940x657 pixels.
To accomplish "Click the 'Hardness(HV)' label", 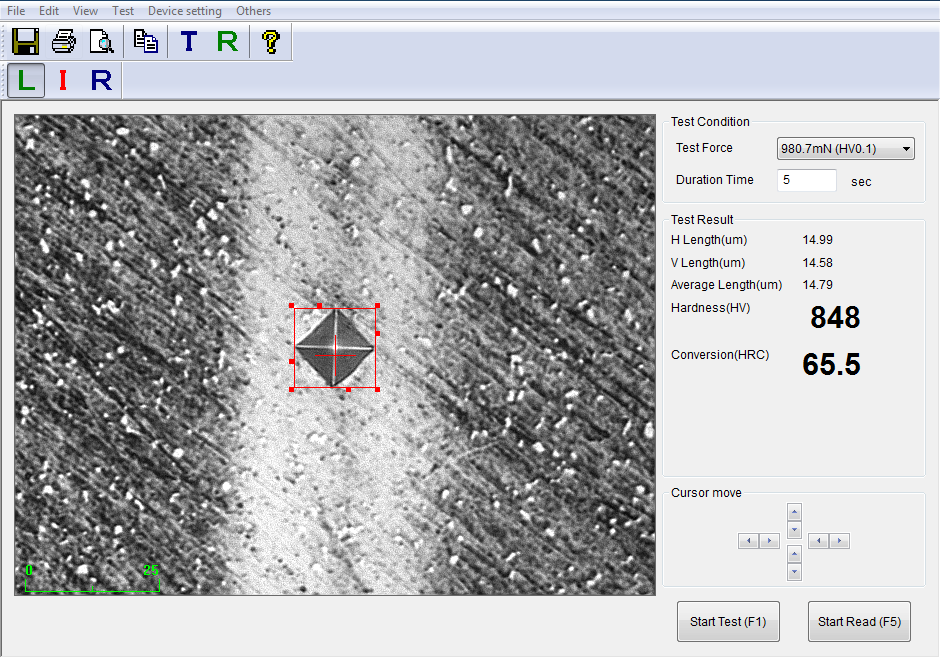I will [710, 308].
